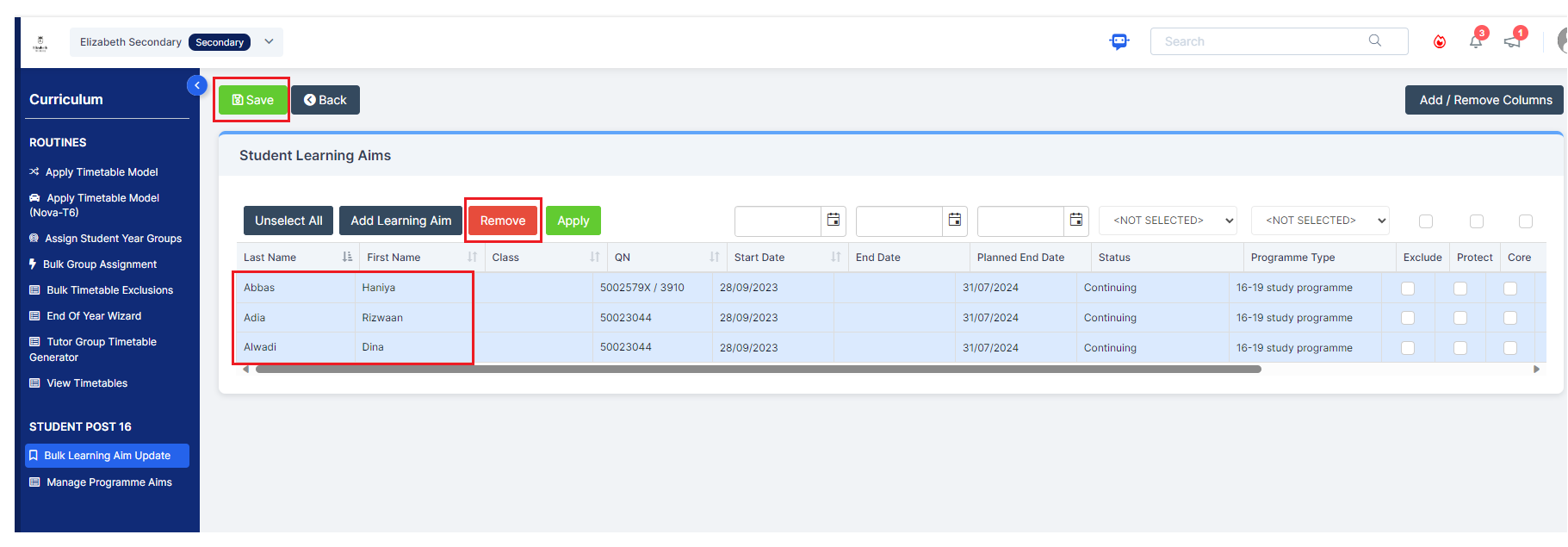Open the Programme Type NOT SELECTED dropdown
This screenshot has width=1568, height=547.
click(x=1320, y=221)
